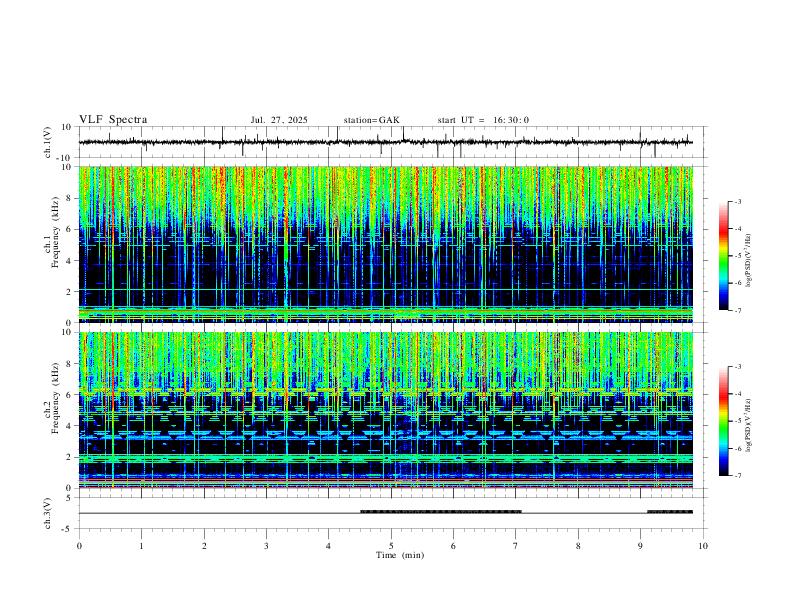Click the "ch.1(V)" vertical axis label
The width and height of the screenshot is (792, 612).
pos(48,142)
